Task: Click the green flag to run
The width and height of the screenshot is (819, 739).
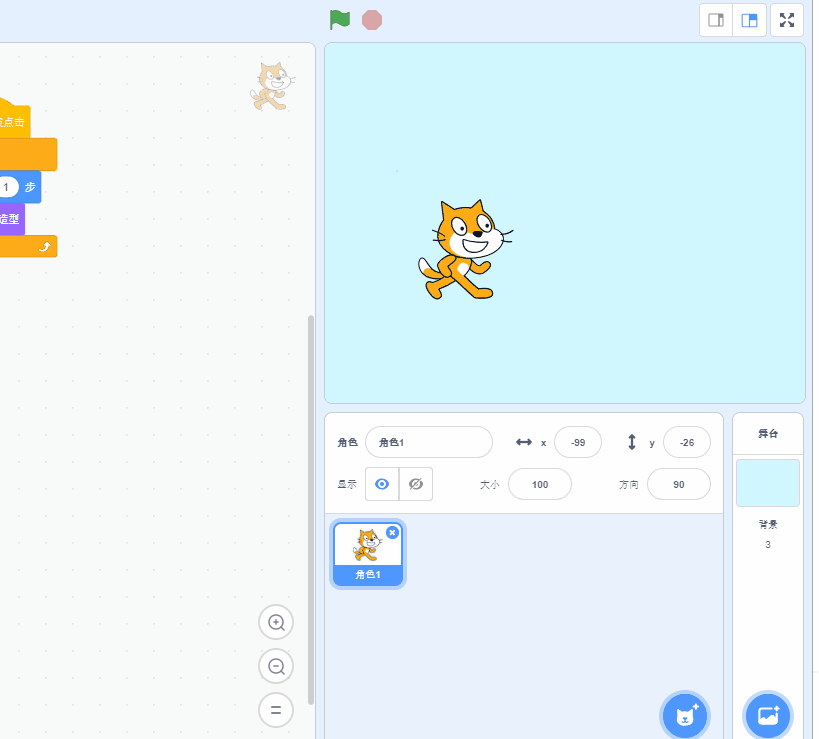Action: pos(340,20)
